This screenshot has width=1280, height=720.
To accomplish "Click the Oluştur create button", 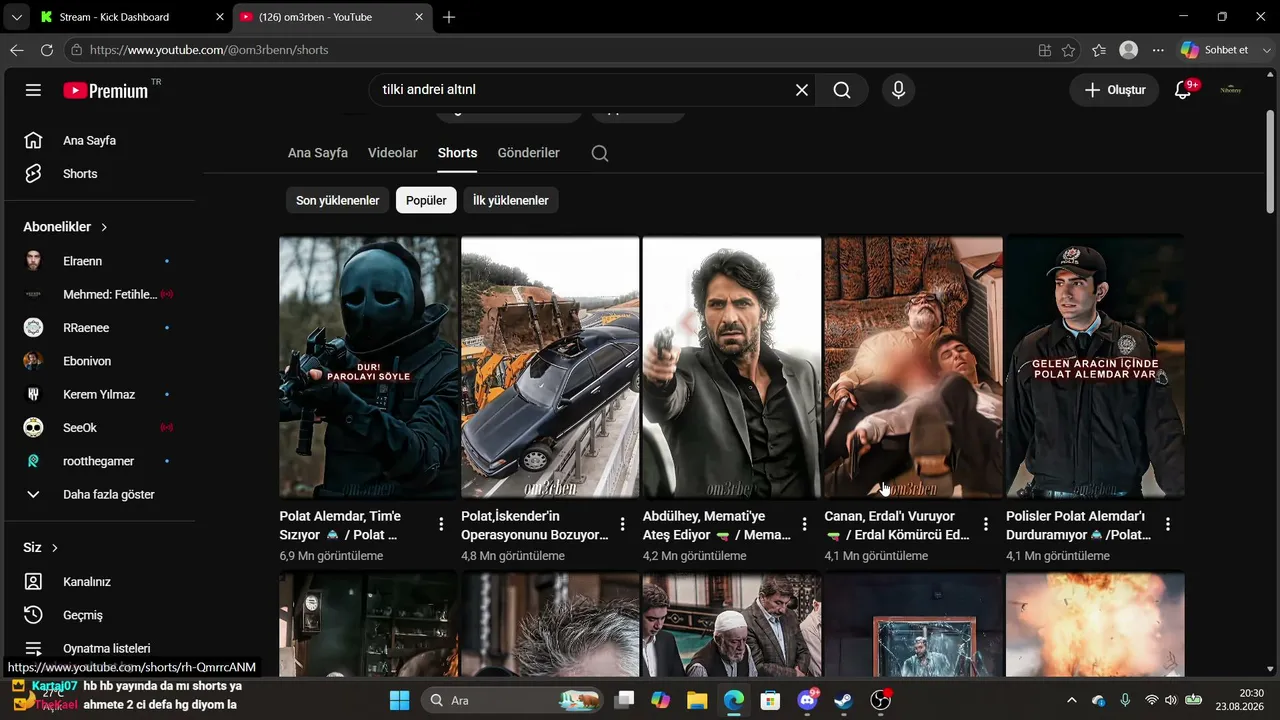I will tap(1115, 90).
